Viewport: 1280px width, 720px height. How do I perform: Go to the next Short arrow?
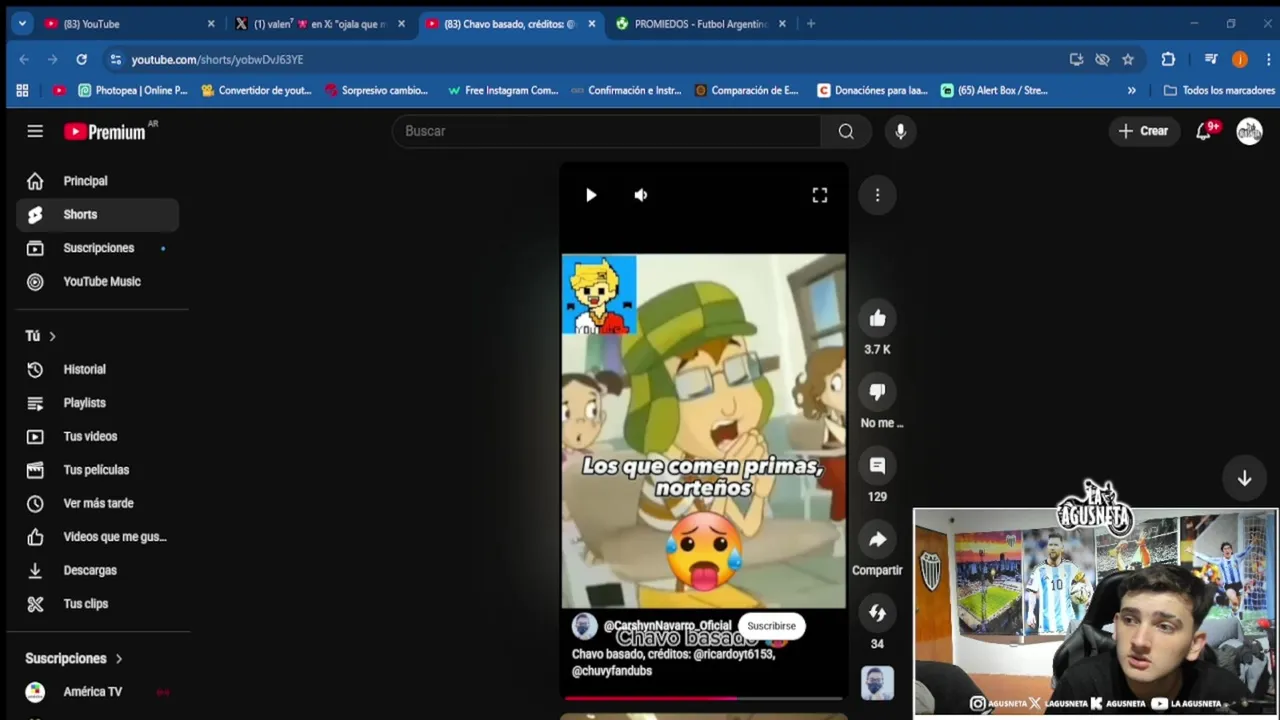(x=1244, y=479)
